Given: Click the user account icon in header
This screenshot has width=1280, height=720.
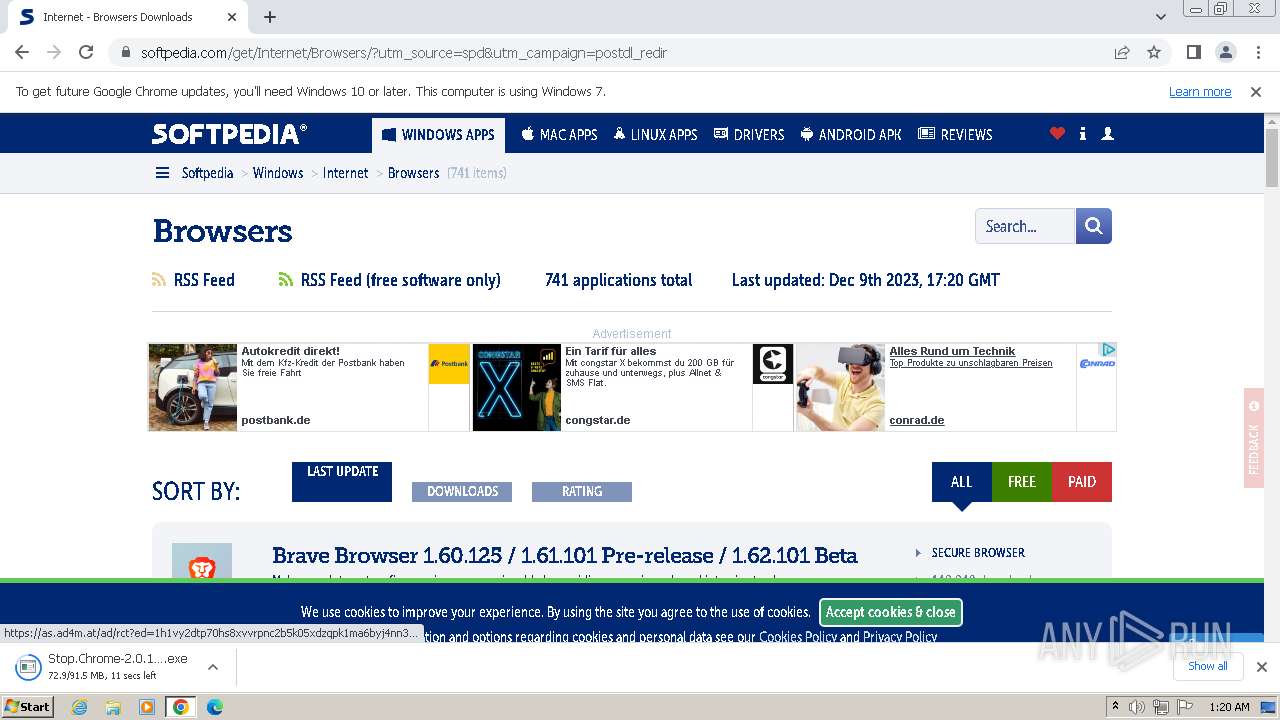Looking at the screenshot, I should (1107, 133).
